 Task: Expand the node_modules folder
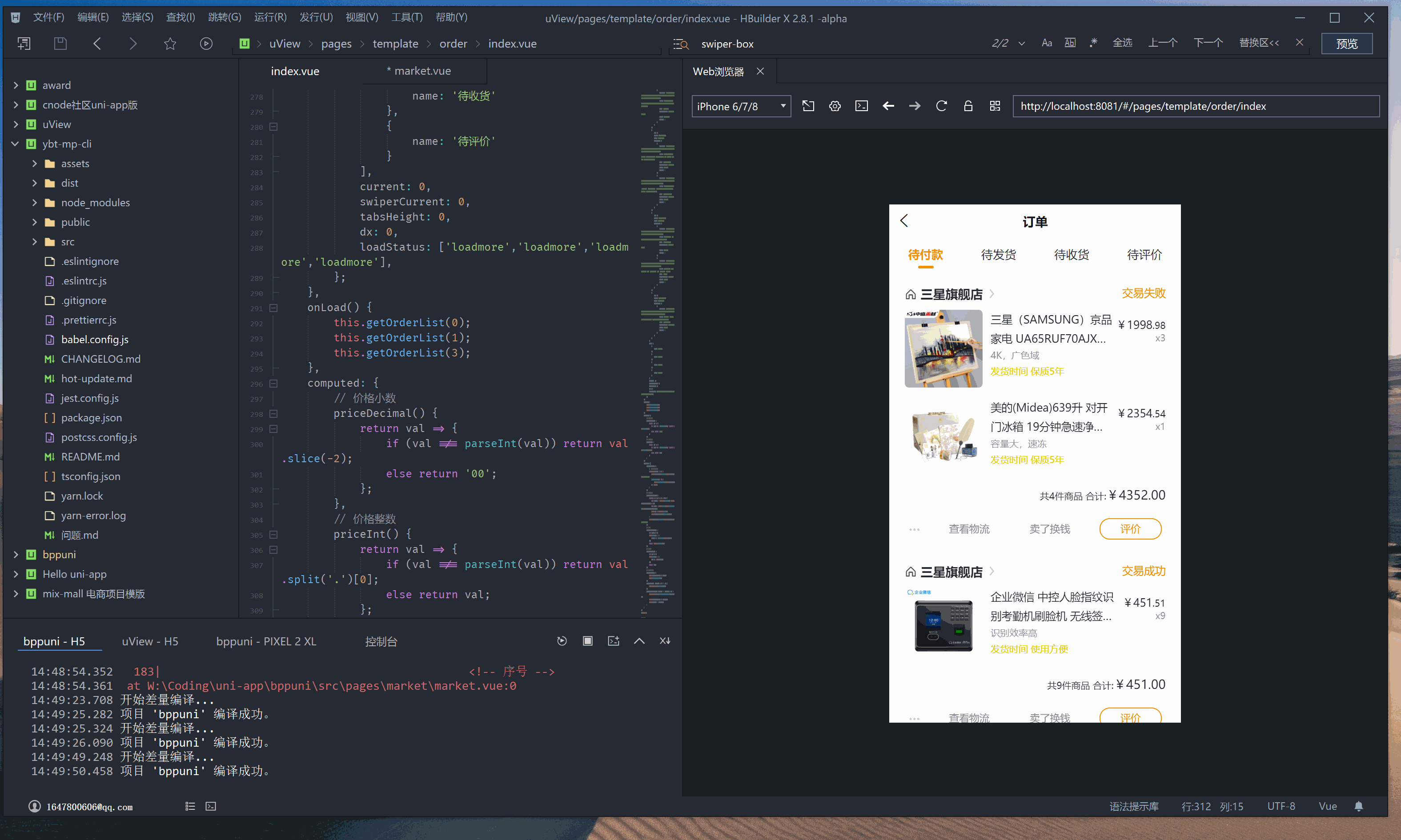point(35,203)
